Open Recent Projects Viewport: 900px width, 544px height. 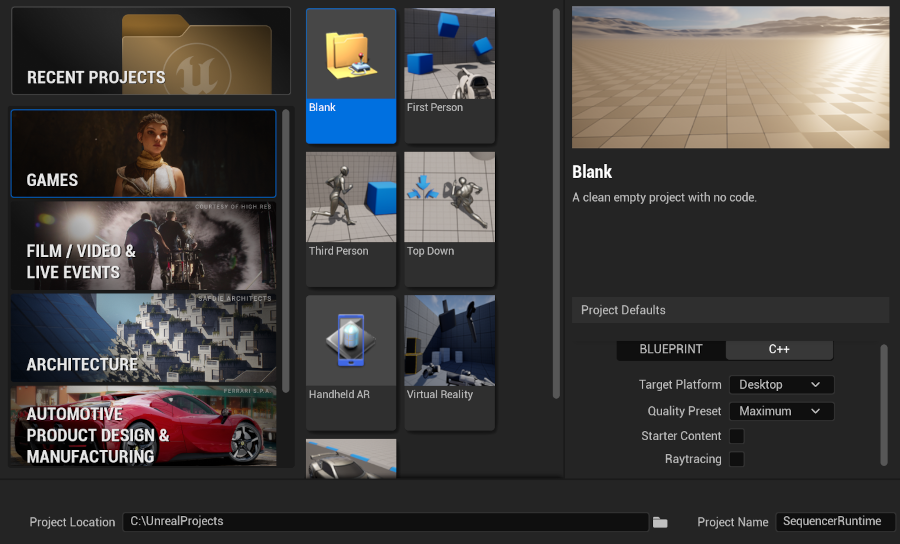pyautogui.click(x=150, y=51)
